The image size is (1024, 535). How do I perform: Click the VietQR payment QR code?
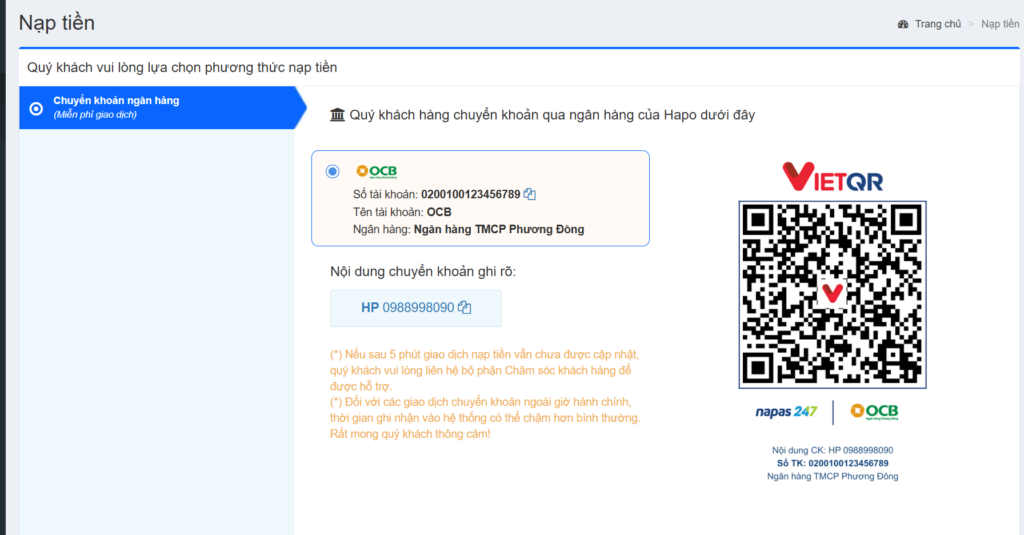pyautogui.click(x=832, y=294)
